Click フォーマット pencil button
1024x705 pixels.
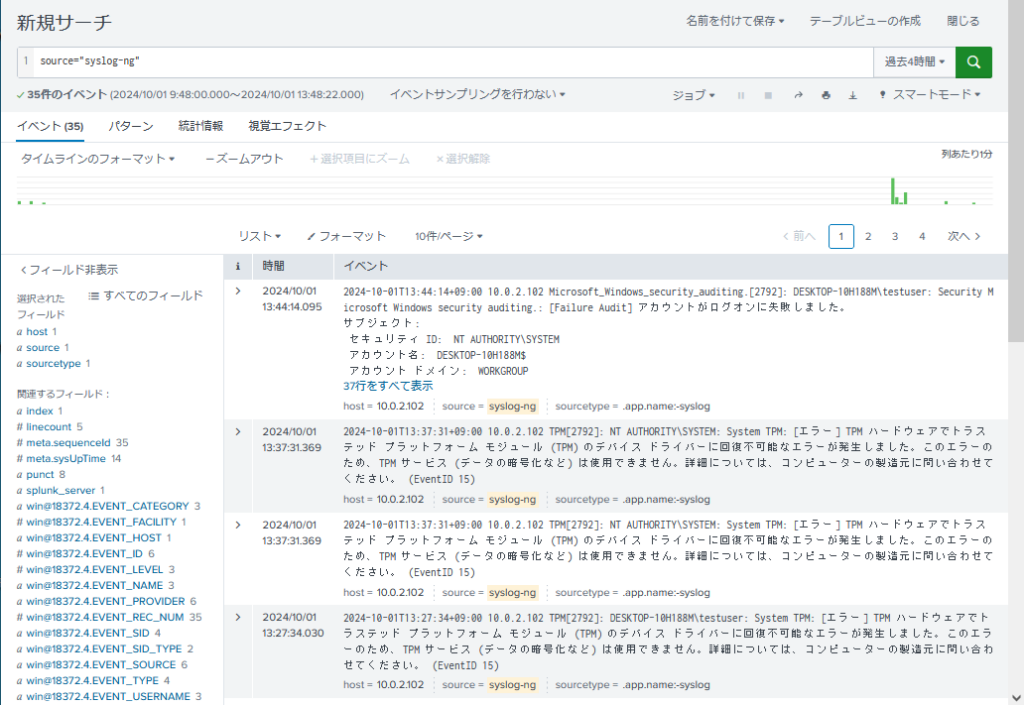[346, 236]
